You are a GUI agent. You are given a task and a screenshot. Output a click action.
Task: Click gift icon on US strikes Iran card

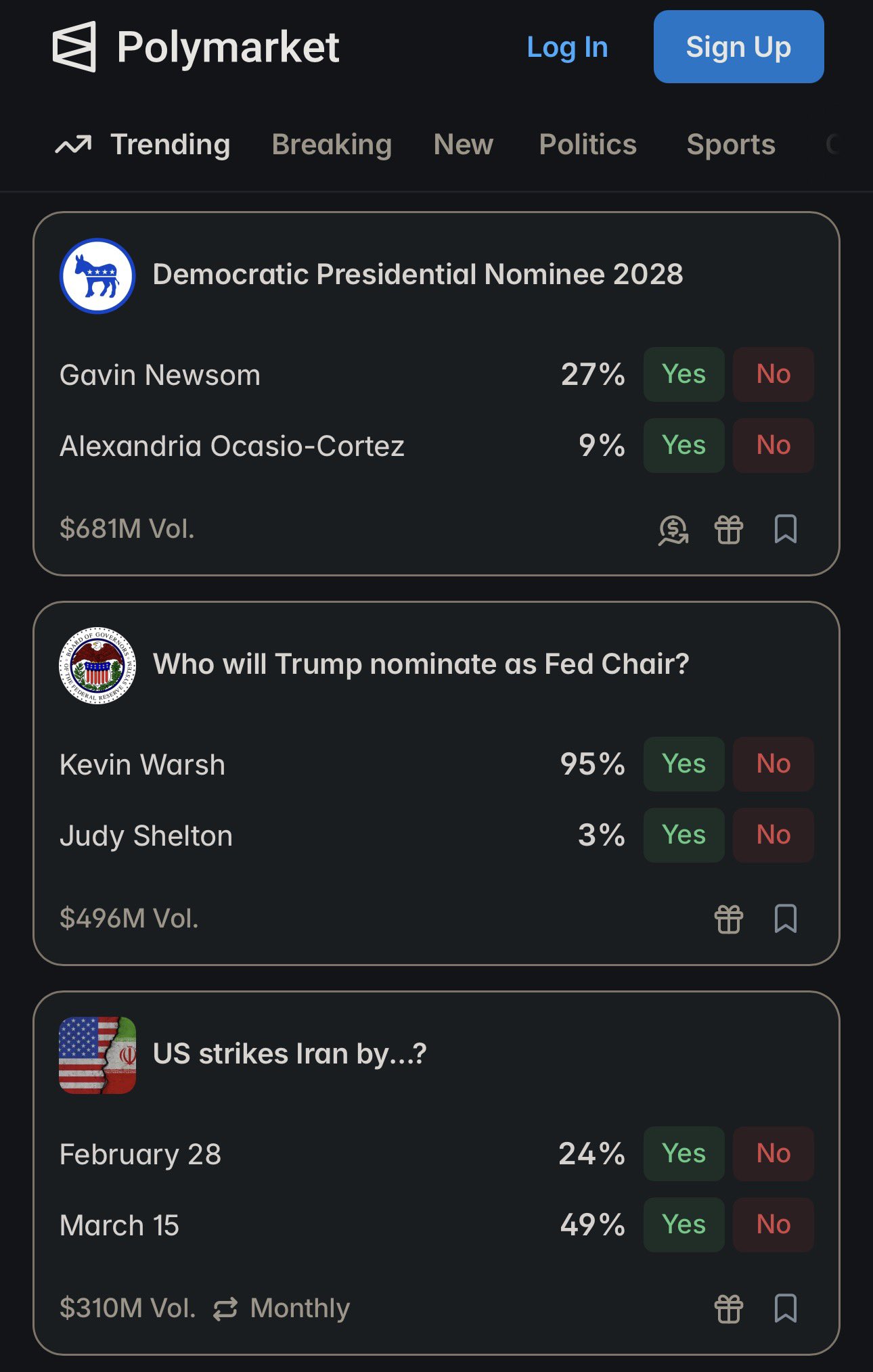click(729, 1308)
